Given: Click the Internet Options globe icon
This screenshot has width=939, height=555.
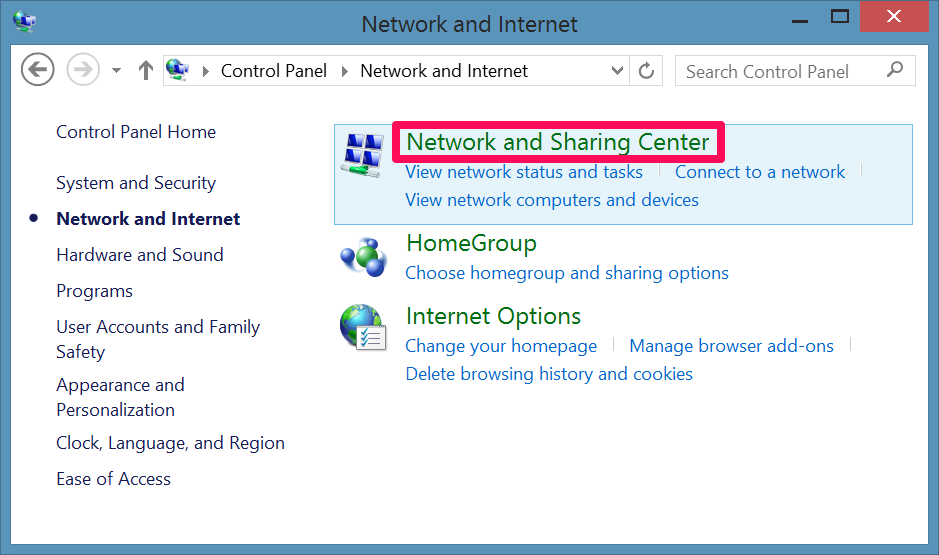Looking at the screenshot, I should (363, 327).
